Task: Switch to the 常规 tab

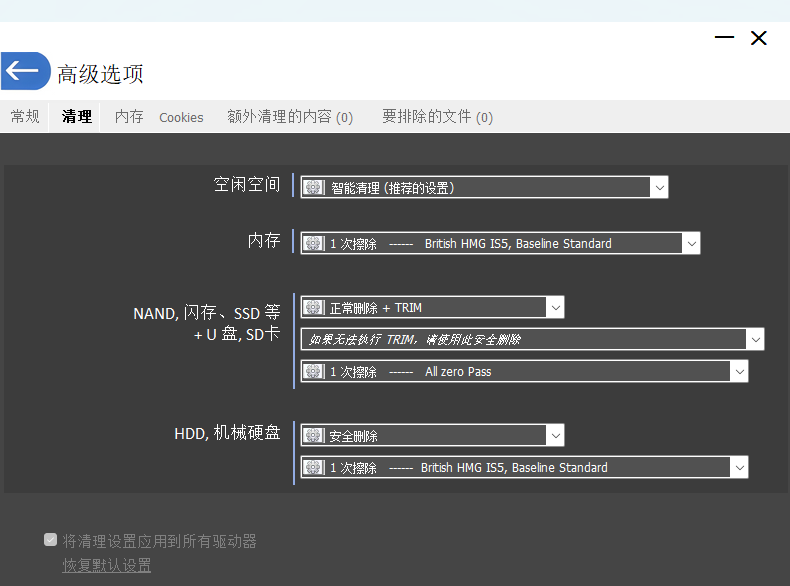Action: point(25,117)
